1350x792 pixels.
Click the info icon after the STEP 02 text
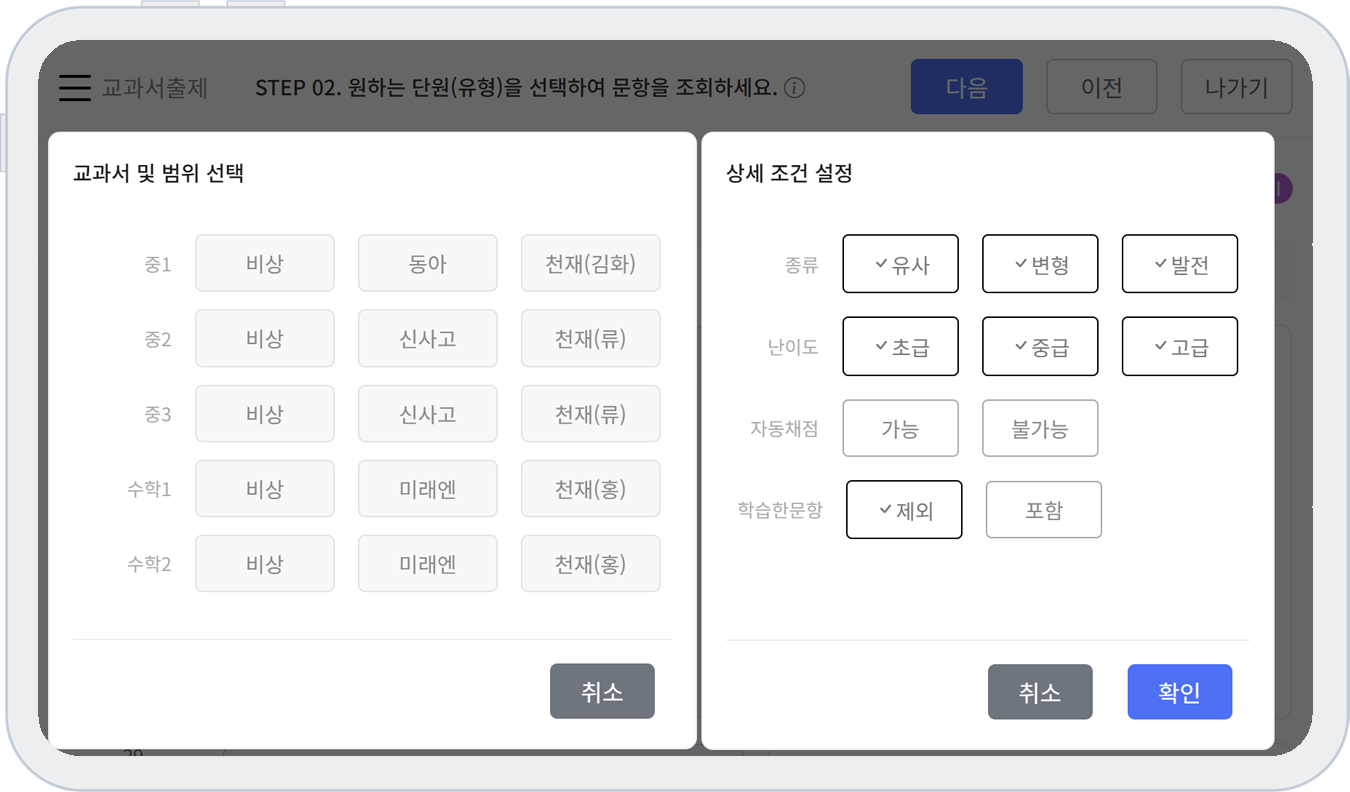click(794, 88)
